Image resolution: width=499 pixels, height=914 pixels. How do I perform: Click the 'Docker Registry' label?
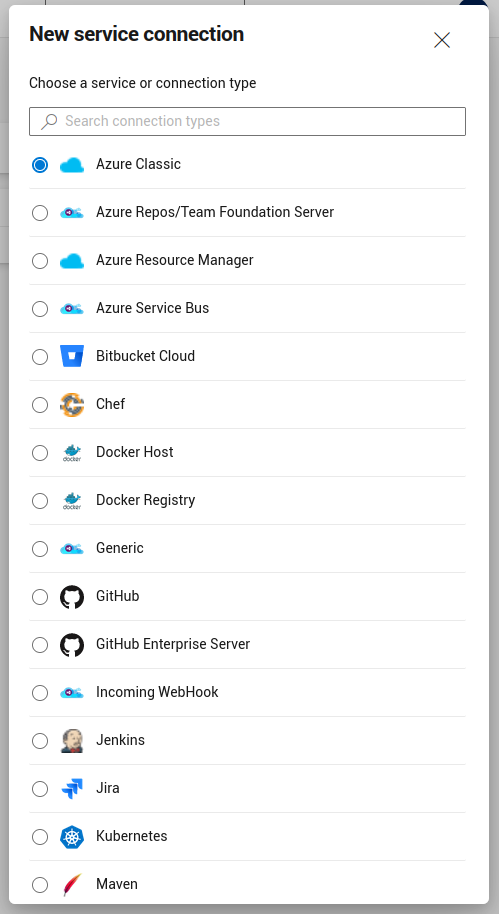(146, 500)
